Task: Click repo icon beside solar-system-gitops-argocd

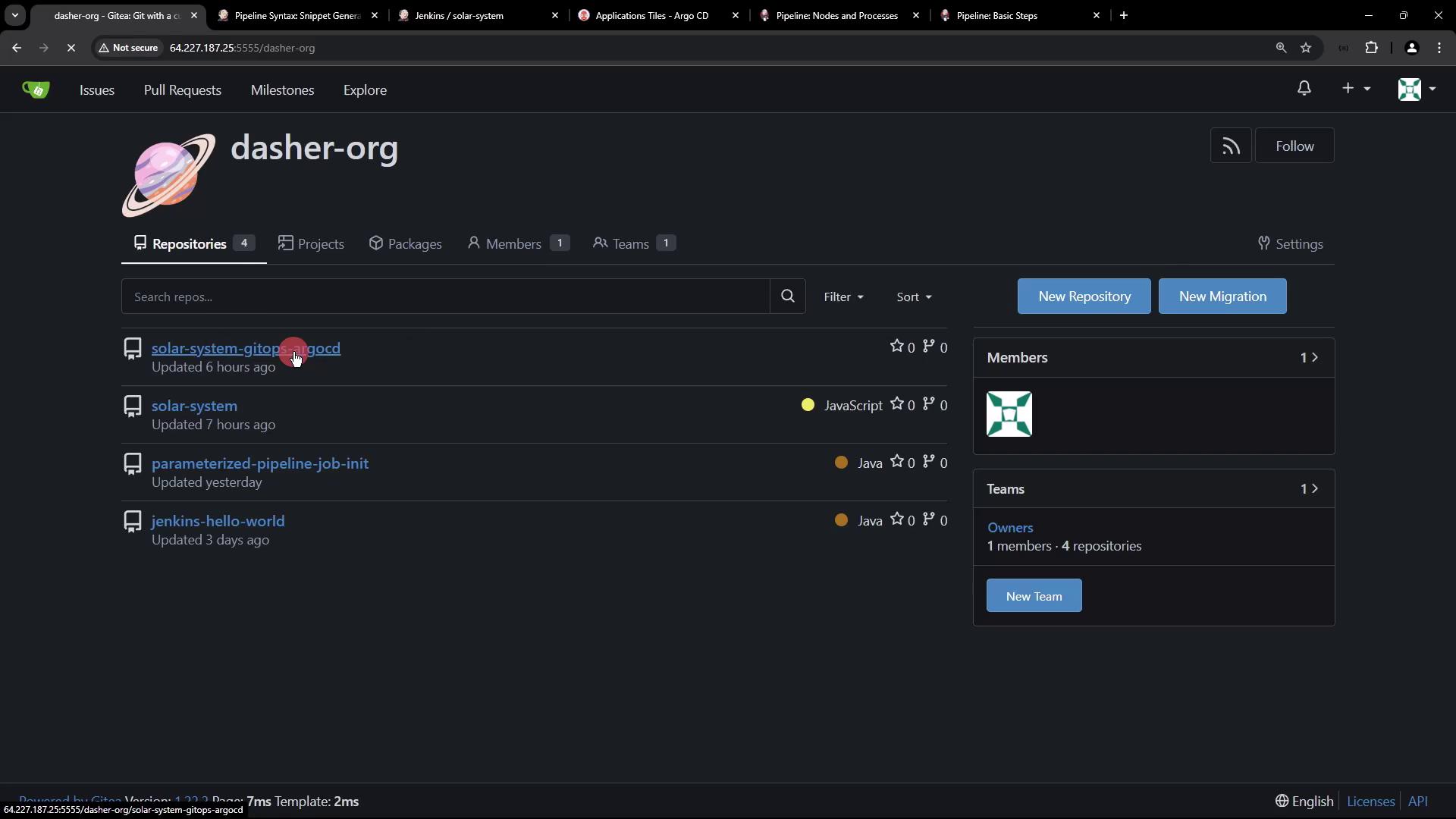Action: point(133,349)
